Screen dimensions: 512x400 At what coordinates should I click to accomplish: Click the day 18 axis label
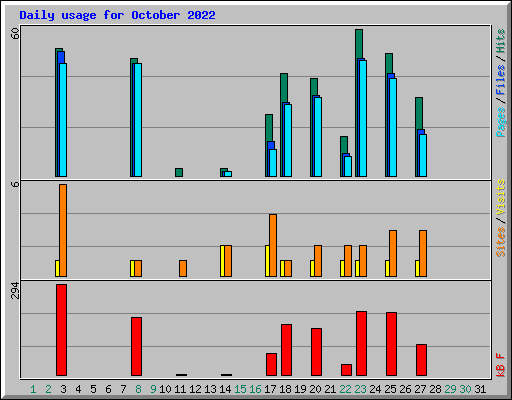(x=285, y=389)
